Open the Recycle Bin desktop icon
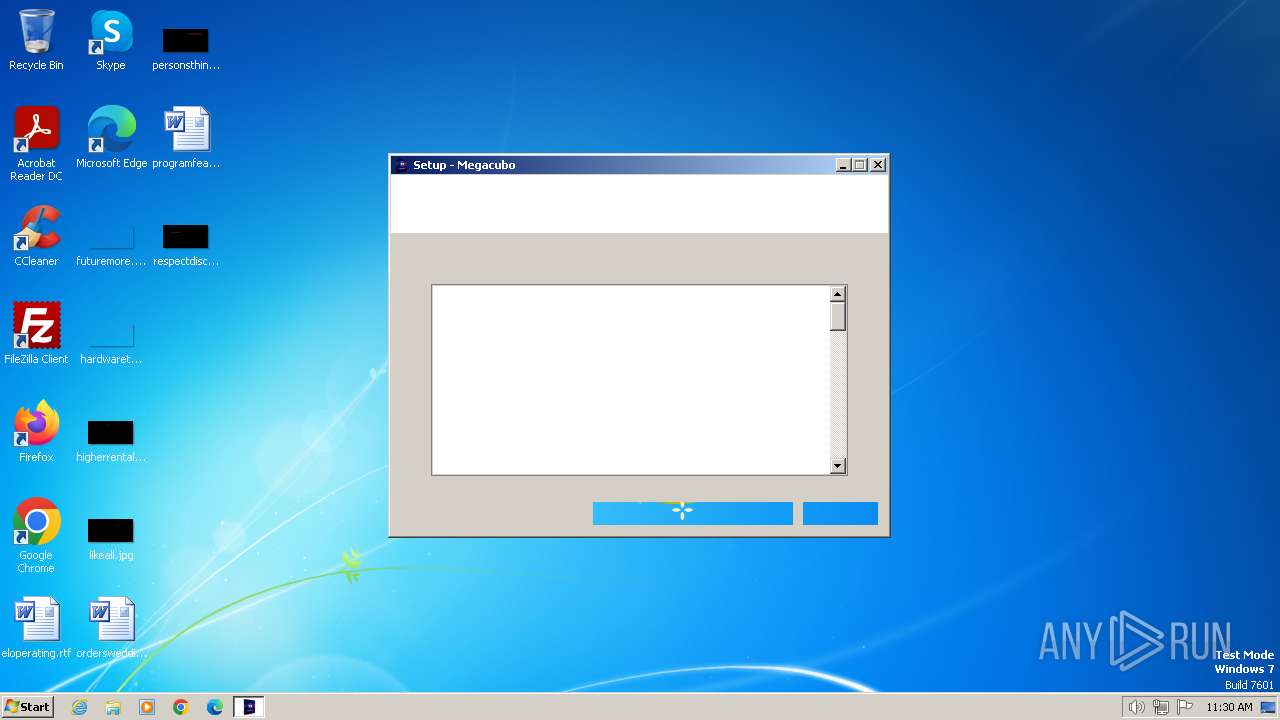Viewport: 1280px width, 720px height. point(36,40)
